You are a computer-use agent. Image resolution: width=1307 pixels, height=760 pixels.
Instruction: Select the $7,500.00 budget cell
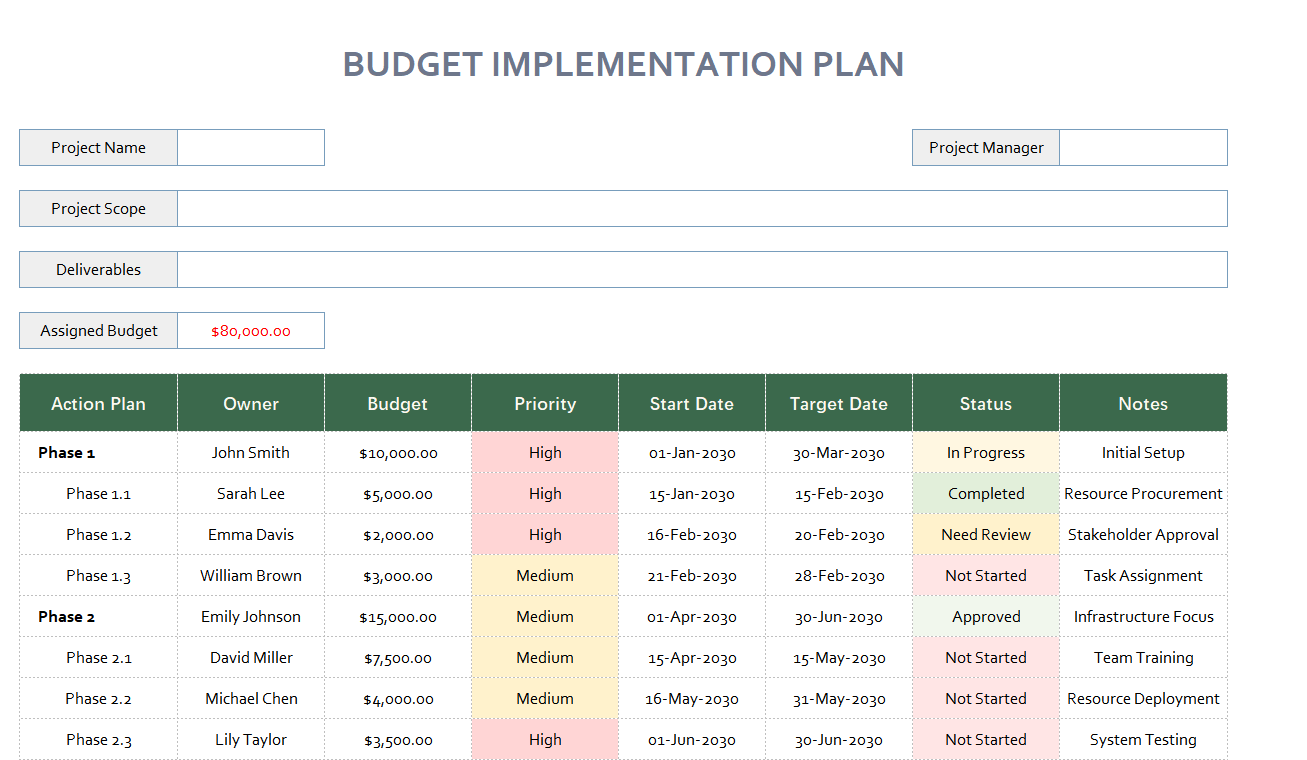[398, 657]
